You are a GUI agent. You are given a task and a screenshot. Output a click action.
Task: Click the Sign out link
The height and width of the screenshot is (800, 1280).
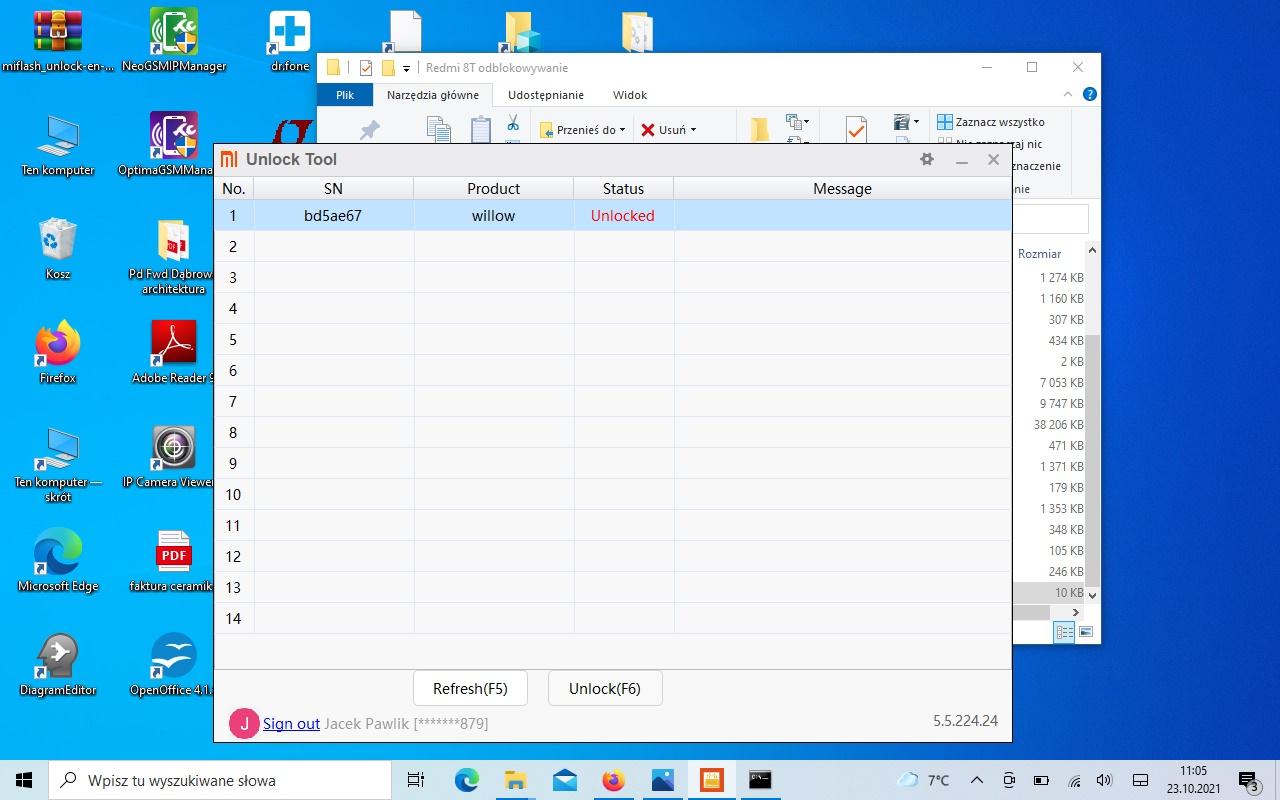coord(291,724)
